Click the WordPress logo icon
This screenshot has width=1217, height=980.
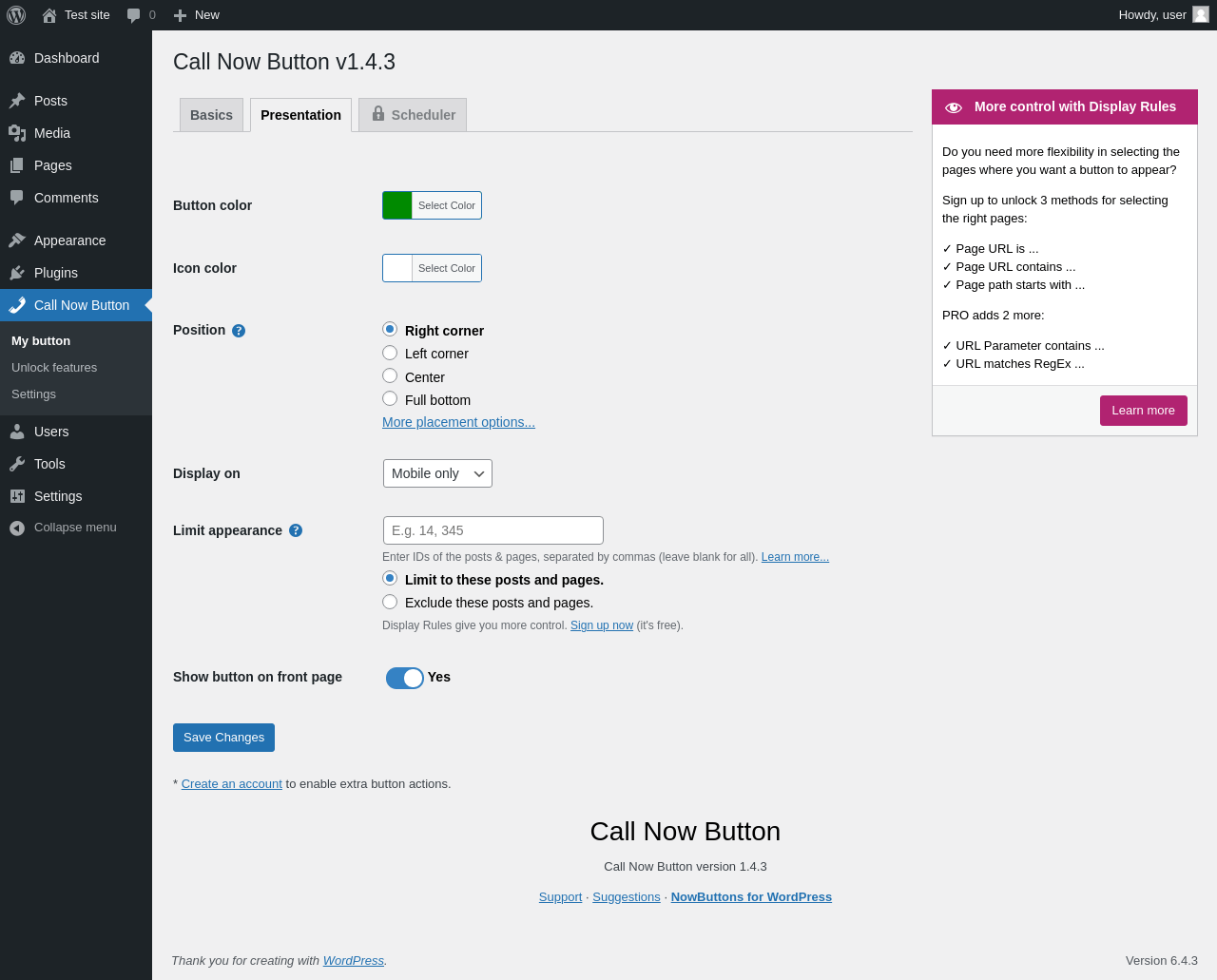click(16, 15)
